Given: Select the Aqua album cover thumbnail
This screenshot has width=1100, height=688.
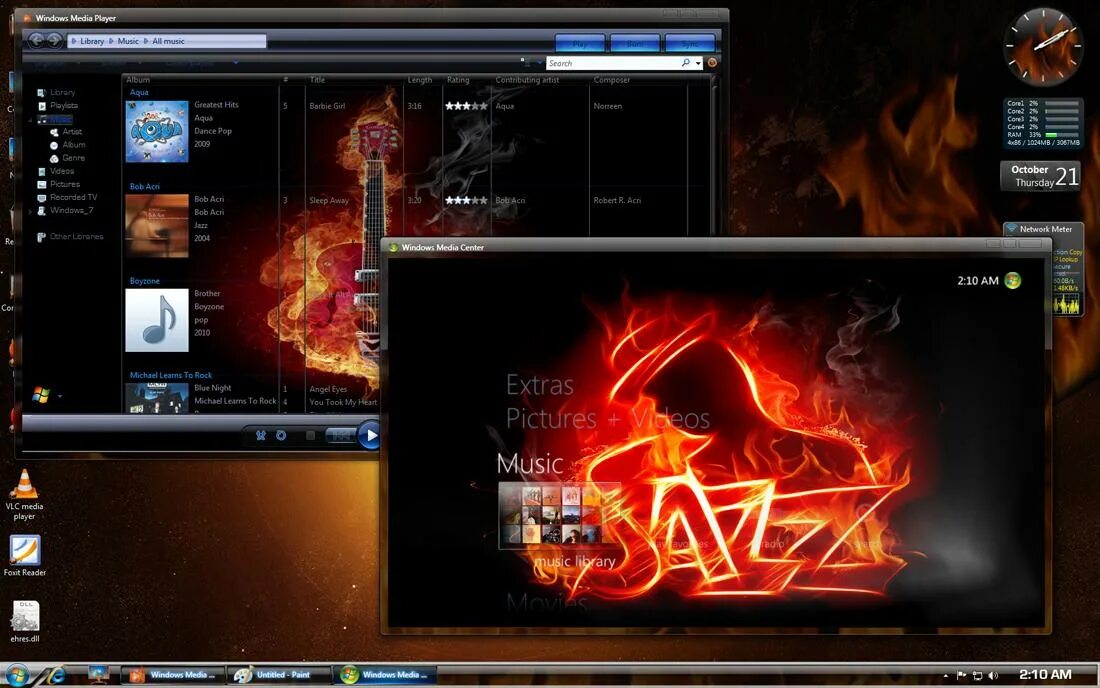Looking at the screenshot, I should (156, 131).
